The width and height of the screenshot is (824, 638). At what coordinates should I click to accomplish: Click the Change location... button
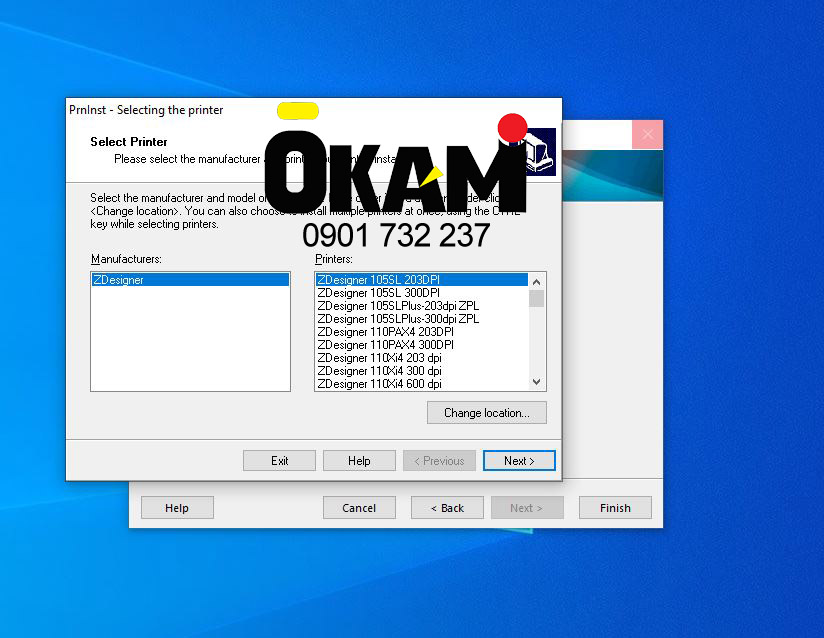pyautogui.click(x=487, y=413)
